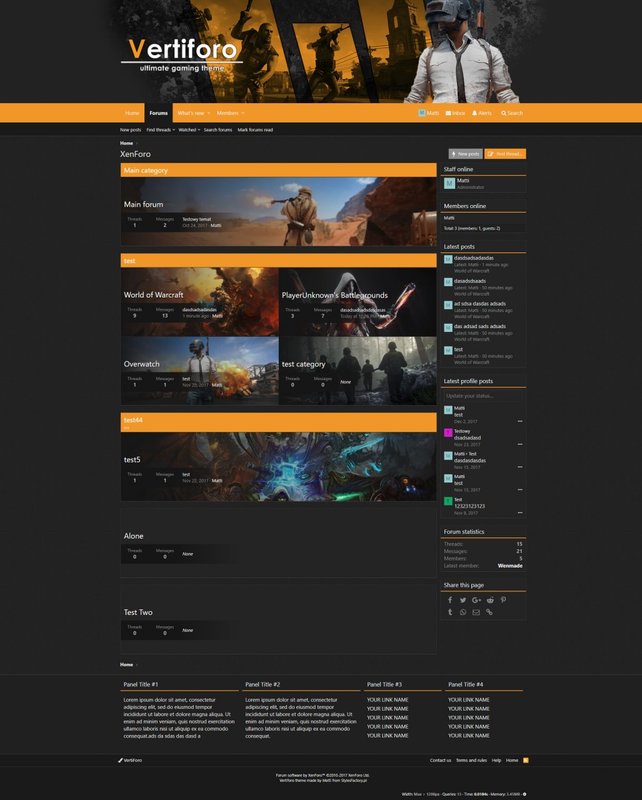This screenshot has width=642, height=800.
Task: Expand the Find threads submenu
Action: coord(174,130)
